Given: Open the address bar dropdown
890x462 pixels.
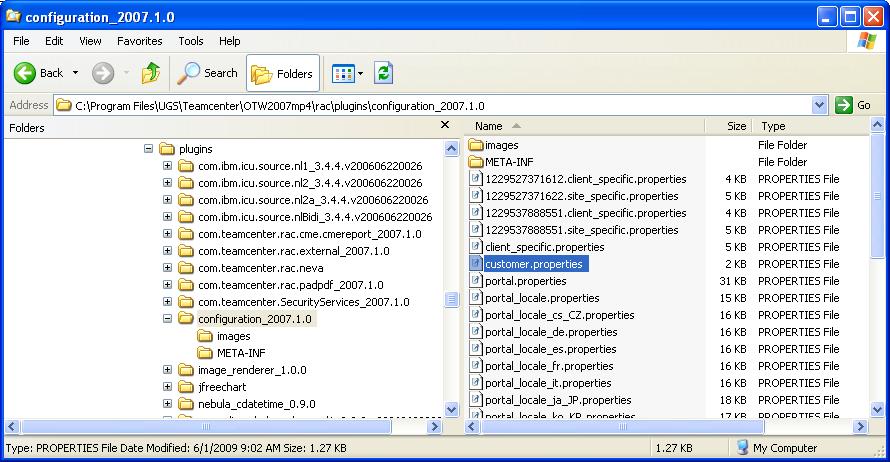Looking at the screenshot, I should tap(819, 105).
